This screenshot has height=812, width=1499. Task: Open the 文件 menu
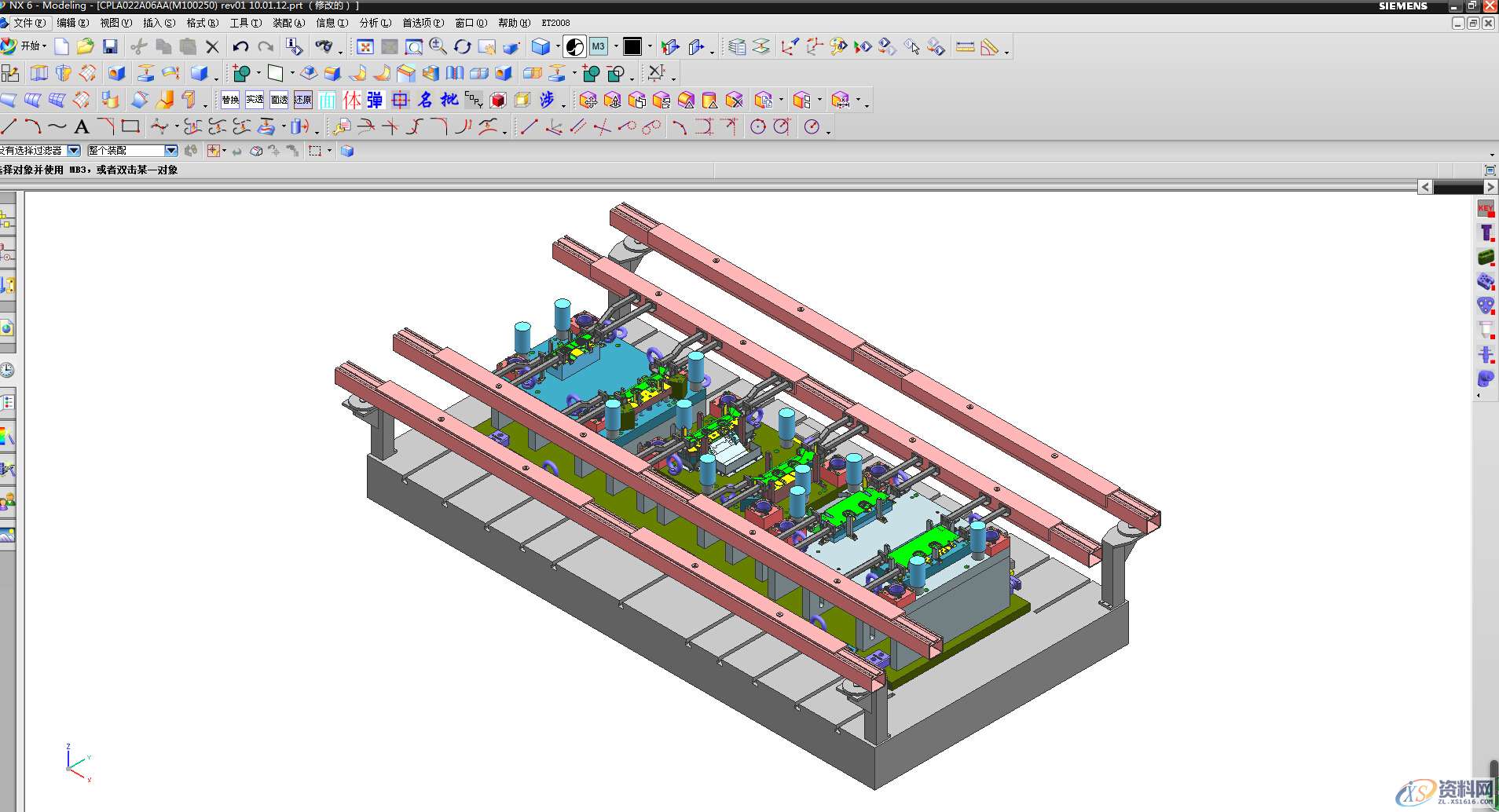pyautogui.click(x=28, y=23)
